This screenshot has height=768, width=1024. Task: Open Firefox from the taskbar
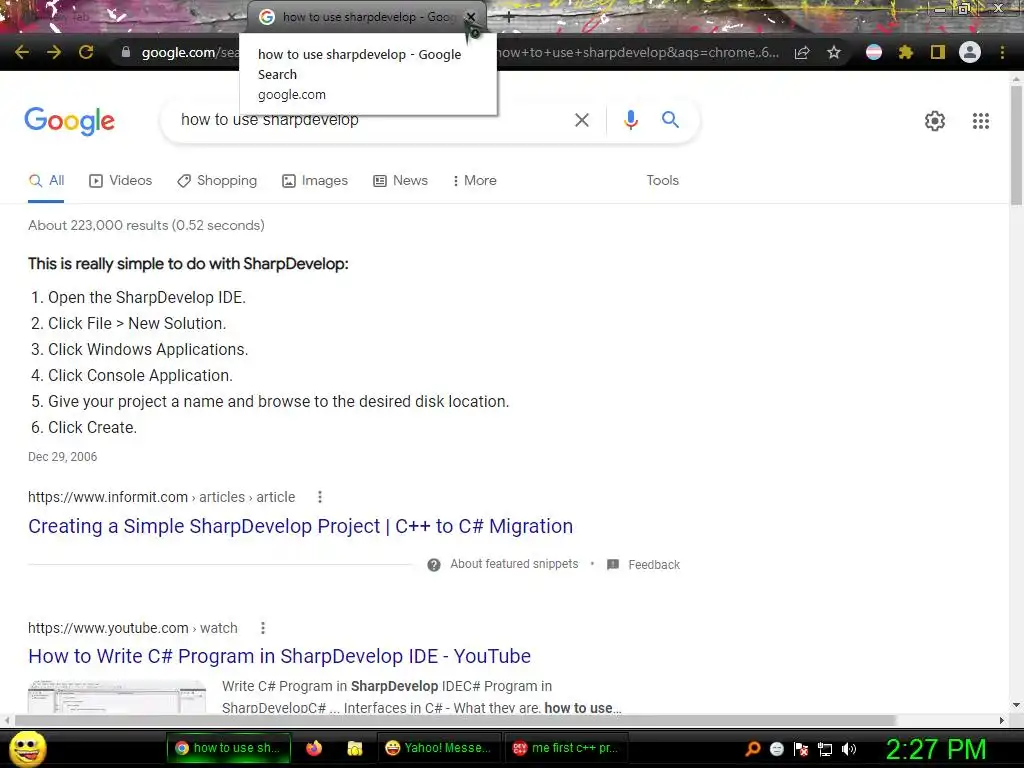(314, 748)
